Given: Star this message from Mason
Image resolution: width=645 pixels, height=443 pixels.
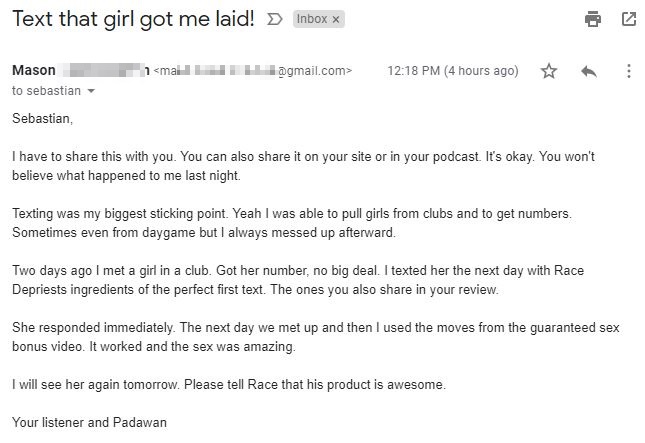Looking at the screenshot, I should click(x=549, y=71).
